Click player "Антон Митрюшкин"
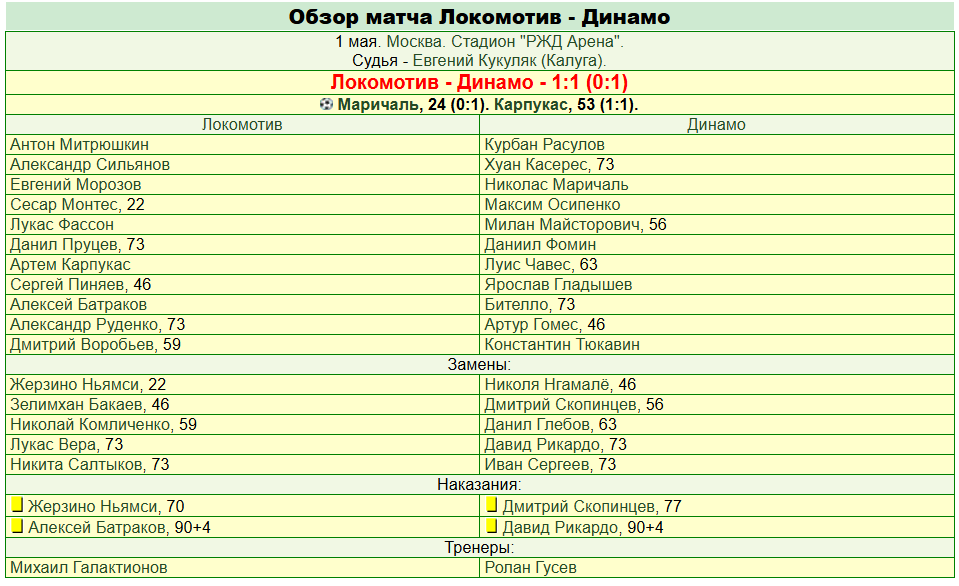 (x=80, y=144)
